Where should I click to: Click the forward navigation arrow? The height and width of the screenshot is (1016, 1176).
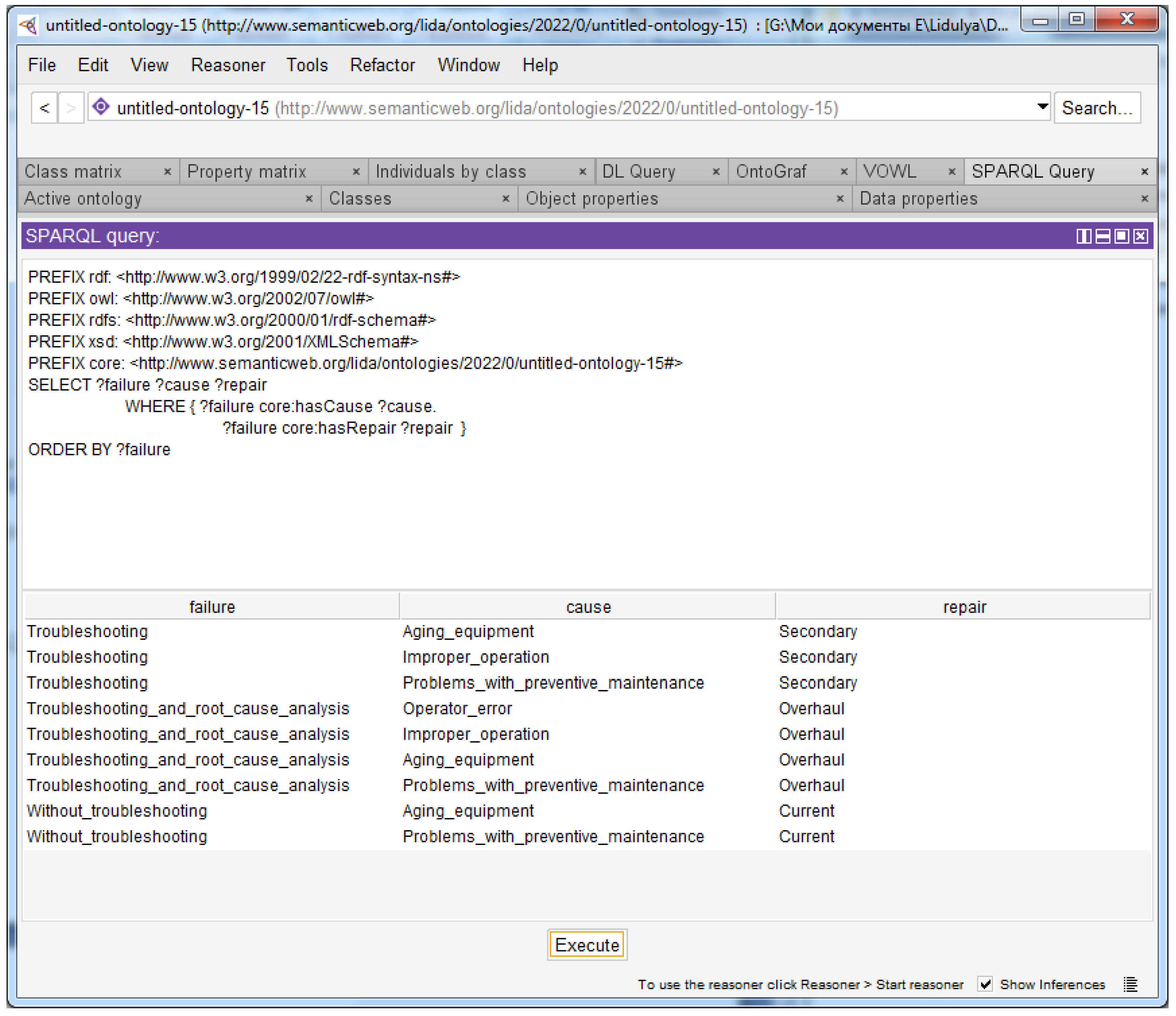click(71, 108)
